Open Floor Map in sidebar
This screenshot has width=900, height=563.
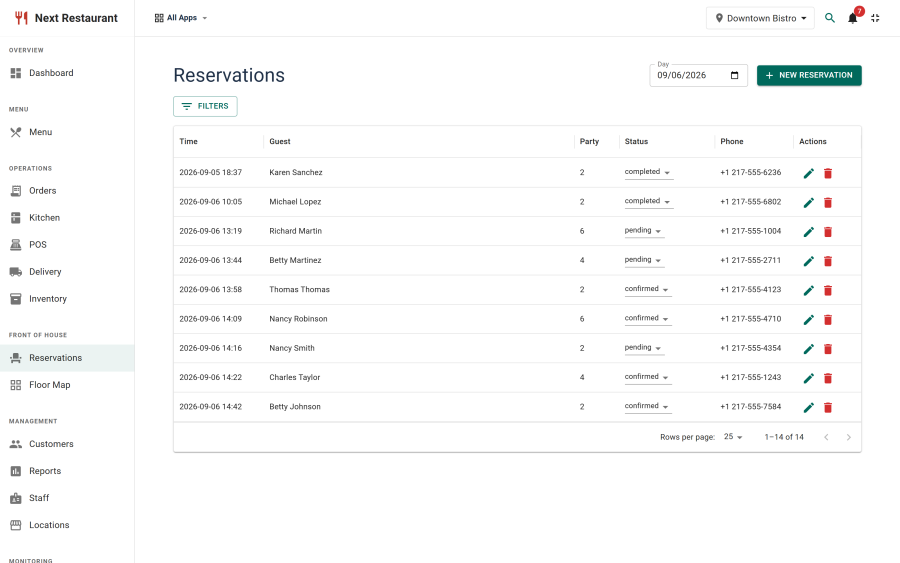coord(67,385)
